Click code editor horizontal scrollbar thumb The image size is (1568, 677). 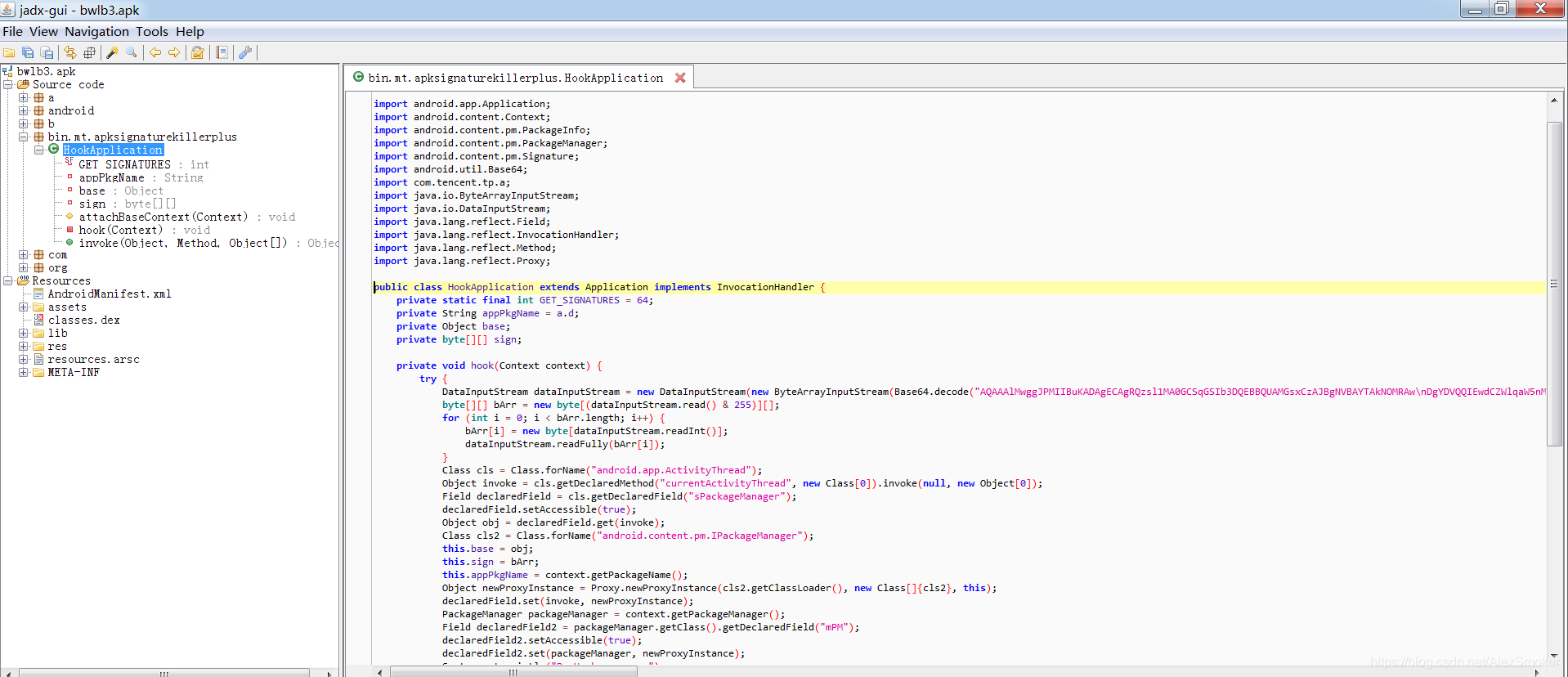click(513, 672)
